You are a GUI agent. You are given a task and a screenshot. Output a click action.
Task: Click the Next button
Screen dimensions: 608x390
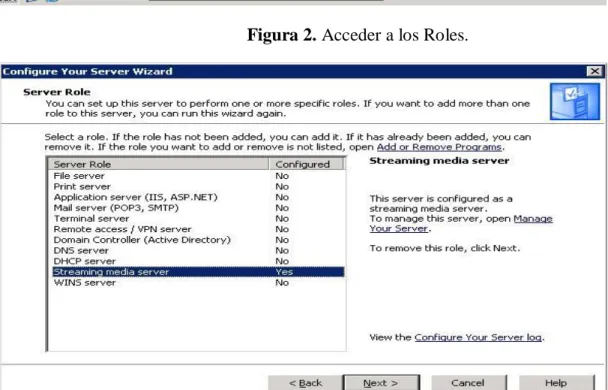click(x=382, y=383)
